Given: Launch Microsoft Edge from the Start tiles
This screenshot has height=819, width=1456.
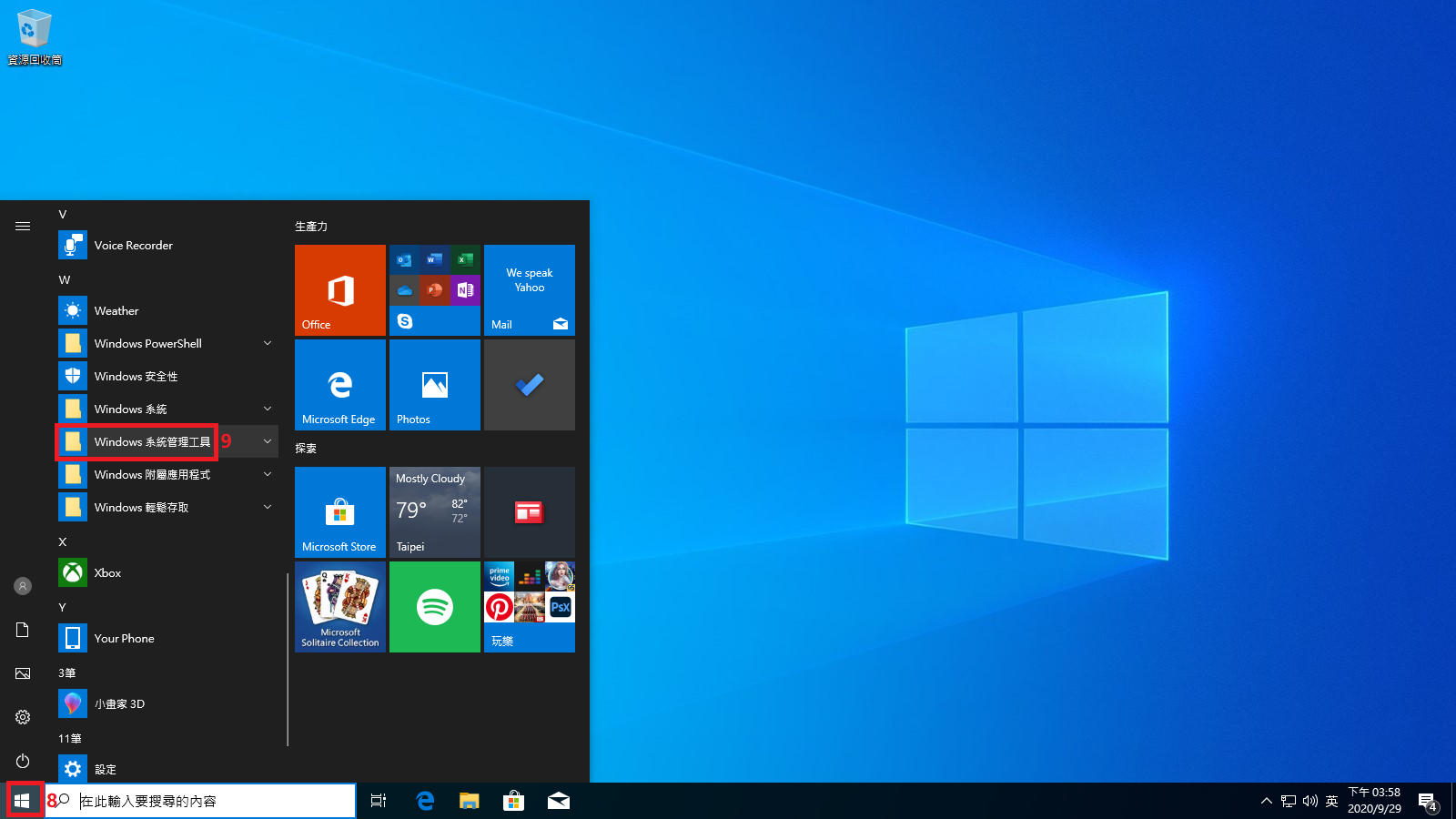Looking at the screenshot, I should pos(339,384).
